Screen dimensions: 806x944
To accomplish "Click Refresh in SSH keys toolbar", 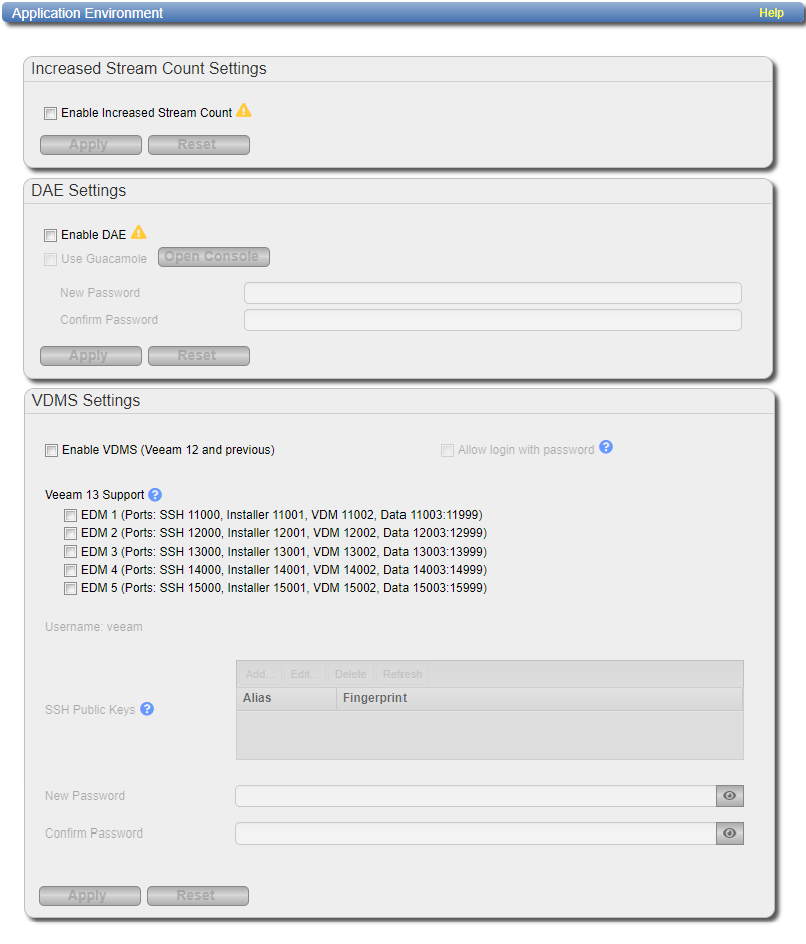I will pos(402,674).
